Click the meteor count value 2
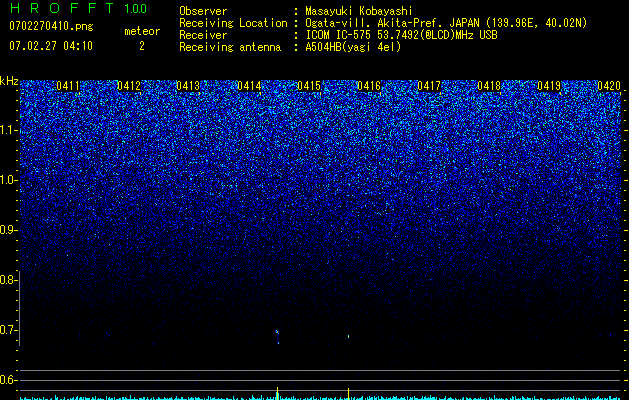 click(142, 46)
